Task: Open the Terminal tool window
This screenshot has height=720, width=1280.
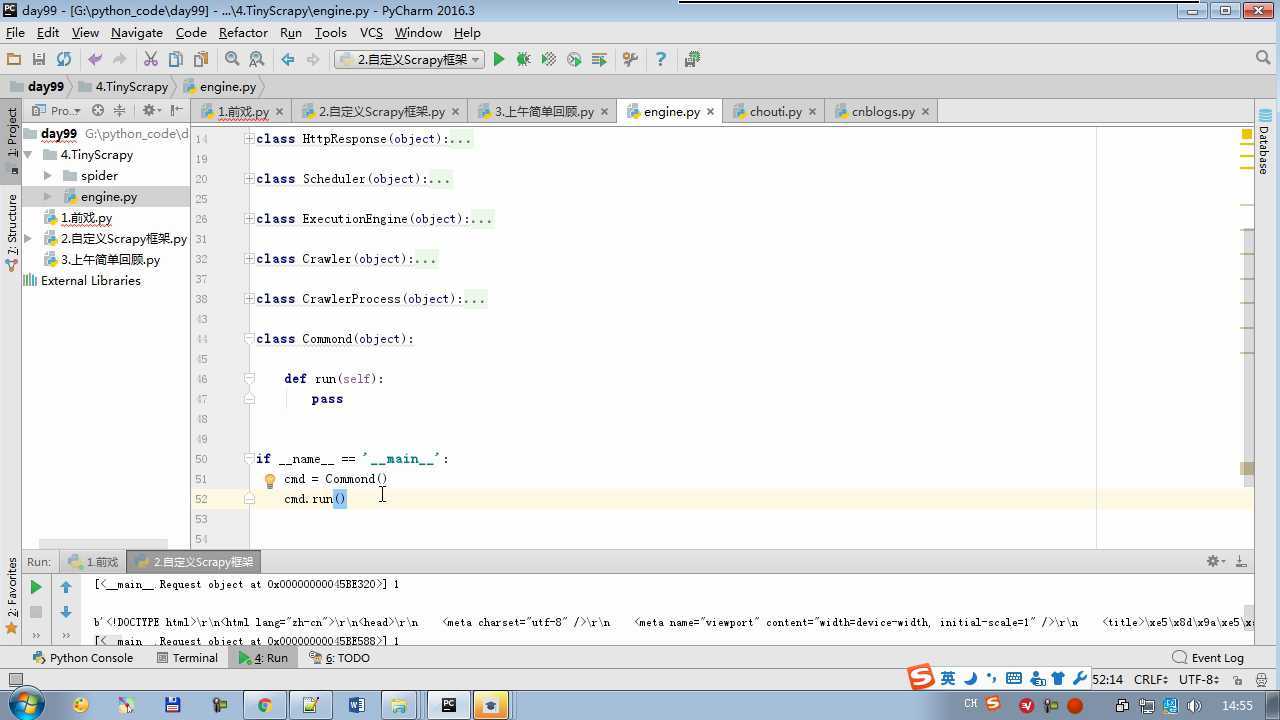Action: point(187,658)
